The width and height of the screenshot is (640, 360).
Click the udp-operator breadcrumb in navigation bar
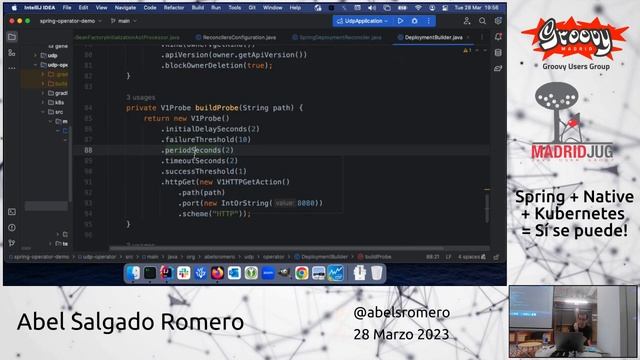(x=97, y=257)
